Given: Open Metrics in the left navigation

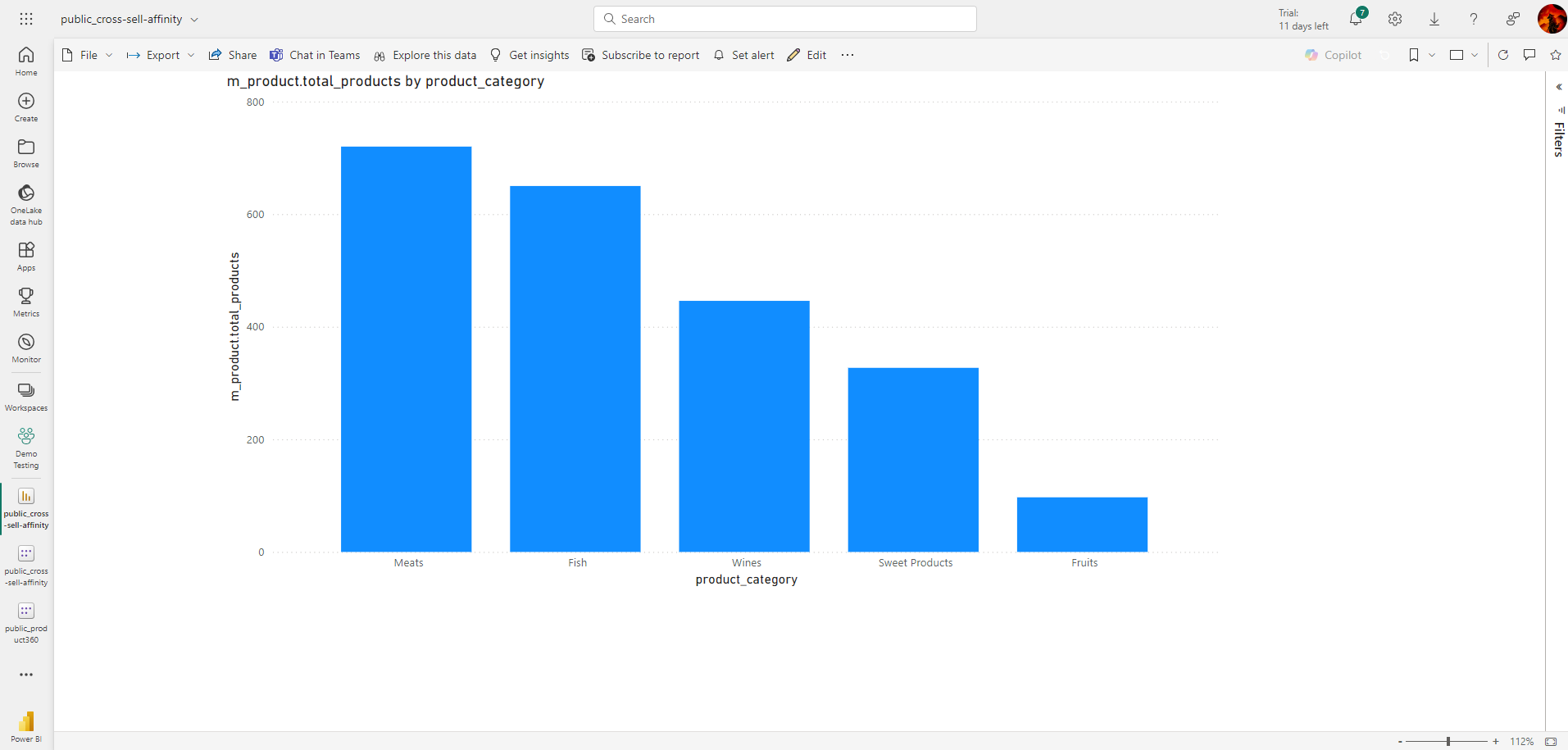Looking at the screenshot, I should coord(26,302).
